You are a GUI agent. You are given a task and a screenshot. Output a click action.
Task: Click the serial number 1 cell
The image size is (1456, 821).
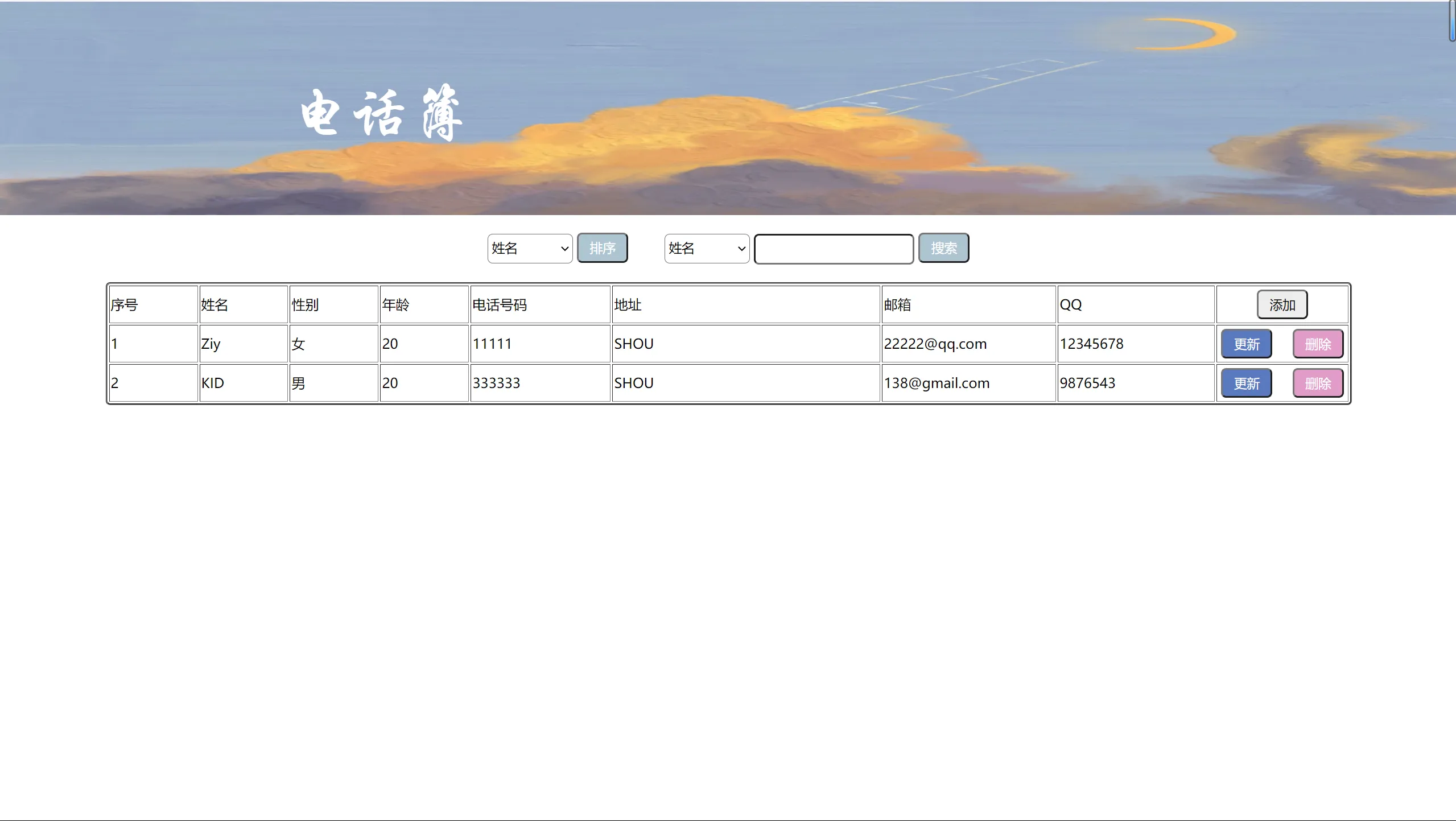154,344
